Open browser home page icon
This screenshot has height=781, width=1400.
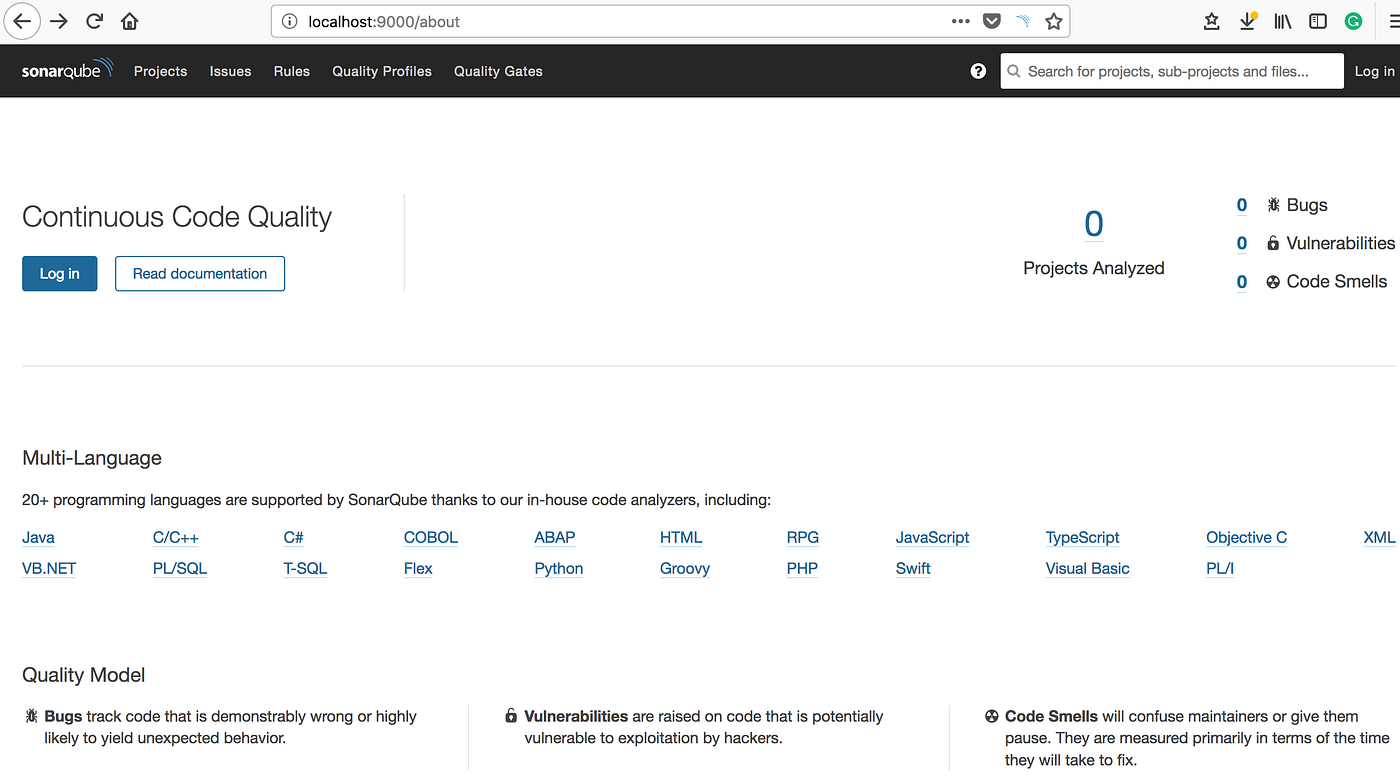[x=130, y=21]
